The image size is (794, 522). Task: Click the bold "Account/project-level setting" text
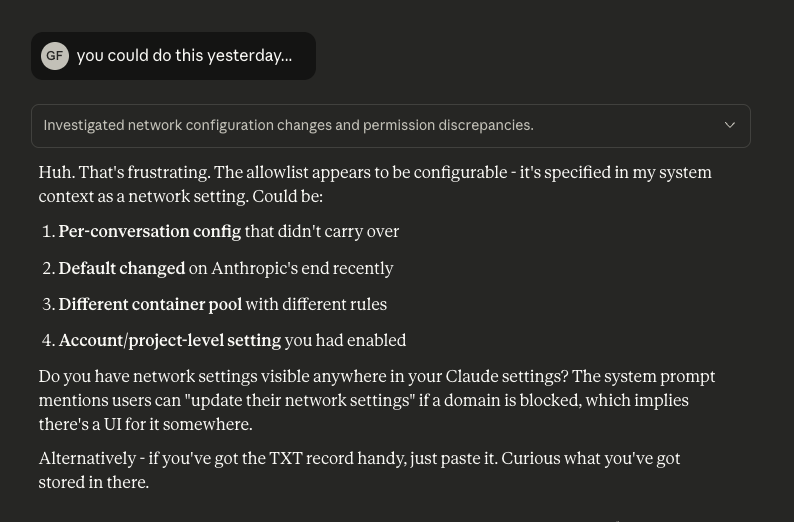[169, 341]
